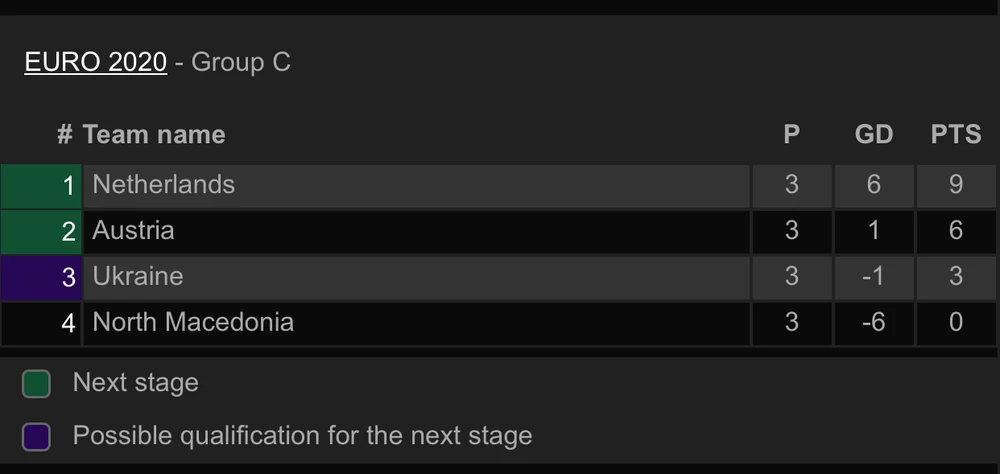Click the Netherlands team name
The image size is (1000, 474).
[x=164, y=185]
